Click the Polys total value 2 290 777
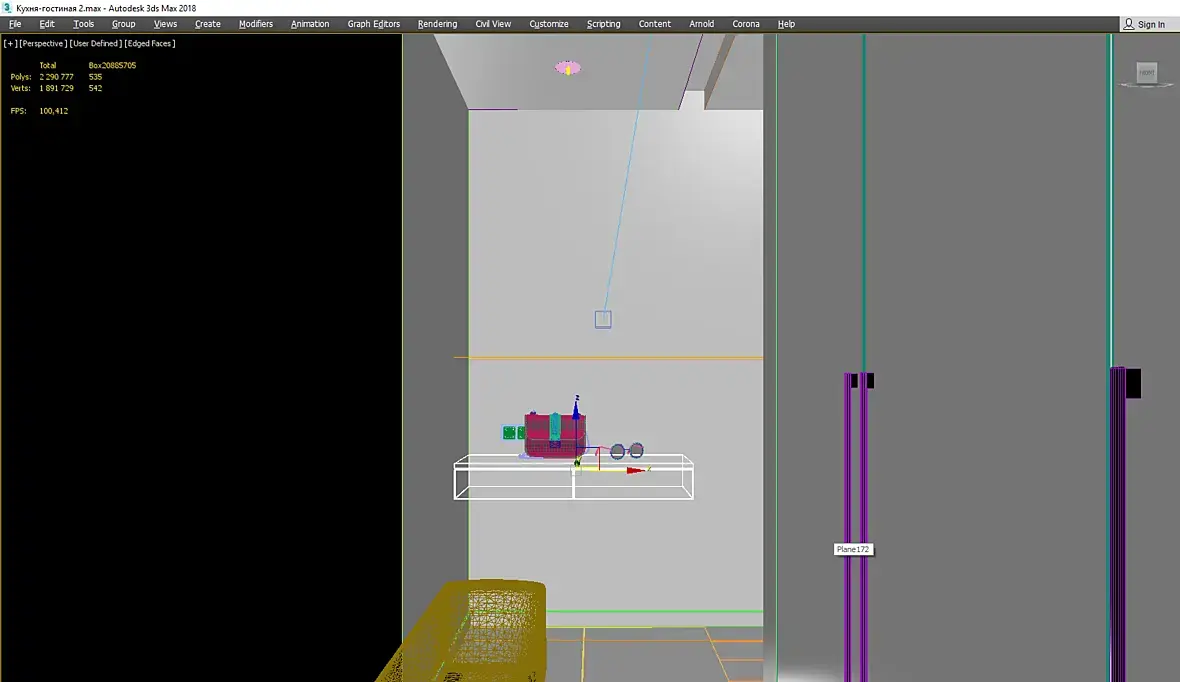Viewport: 1180px width, 682px height. pyautogui.click(x=56, y=77)
